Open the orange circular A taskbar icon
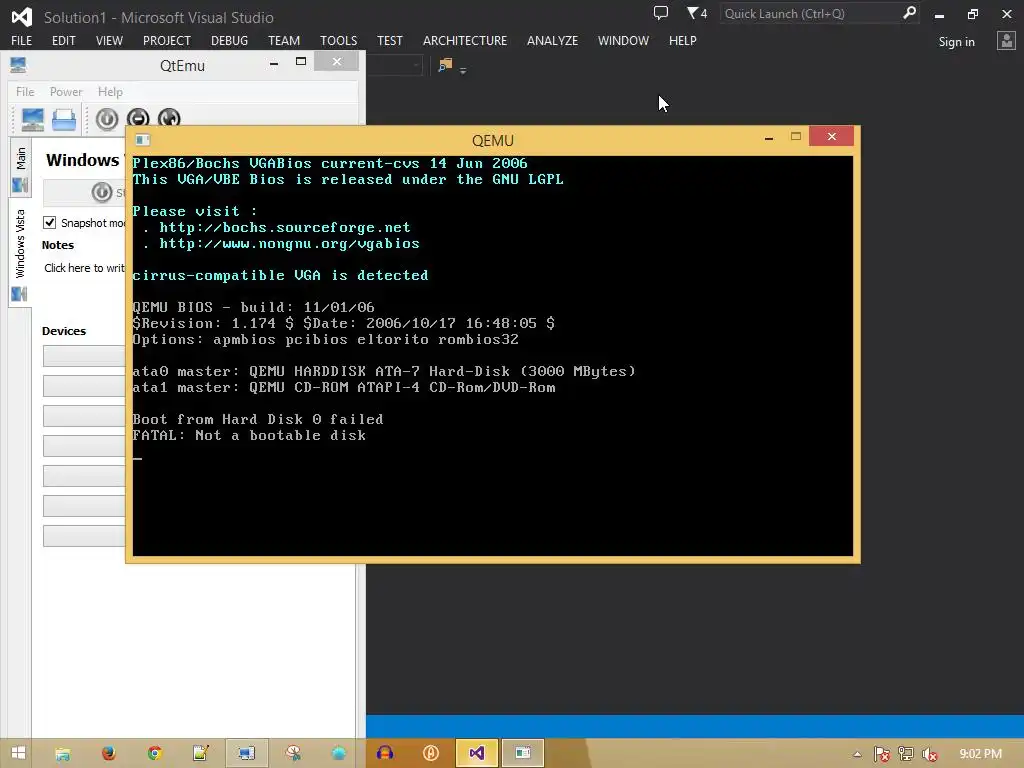Screen dimensions: 1024x768 [x=430, y=754]
